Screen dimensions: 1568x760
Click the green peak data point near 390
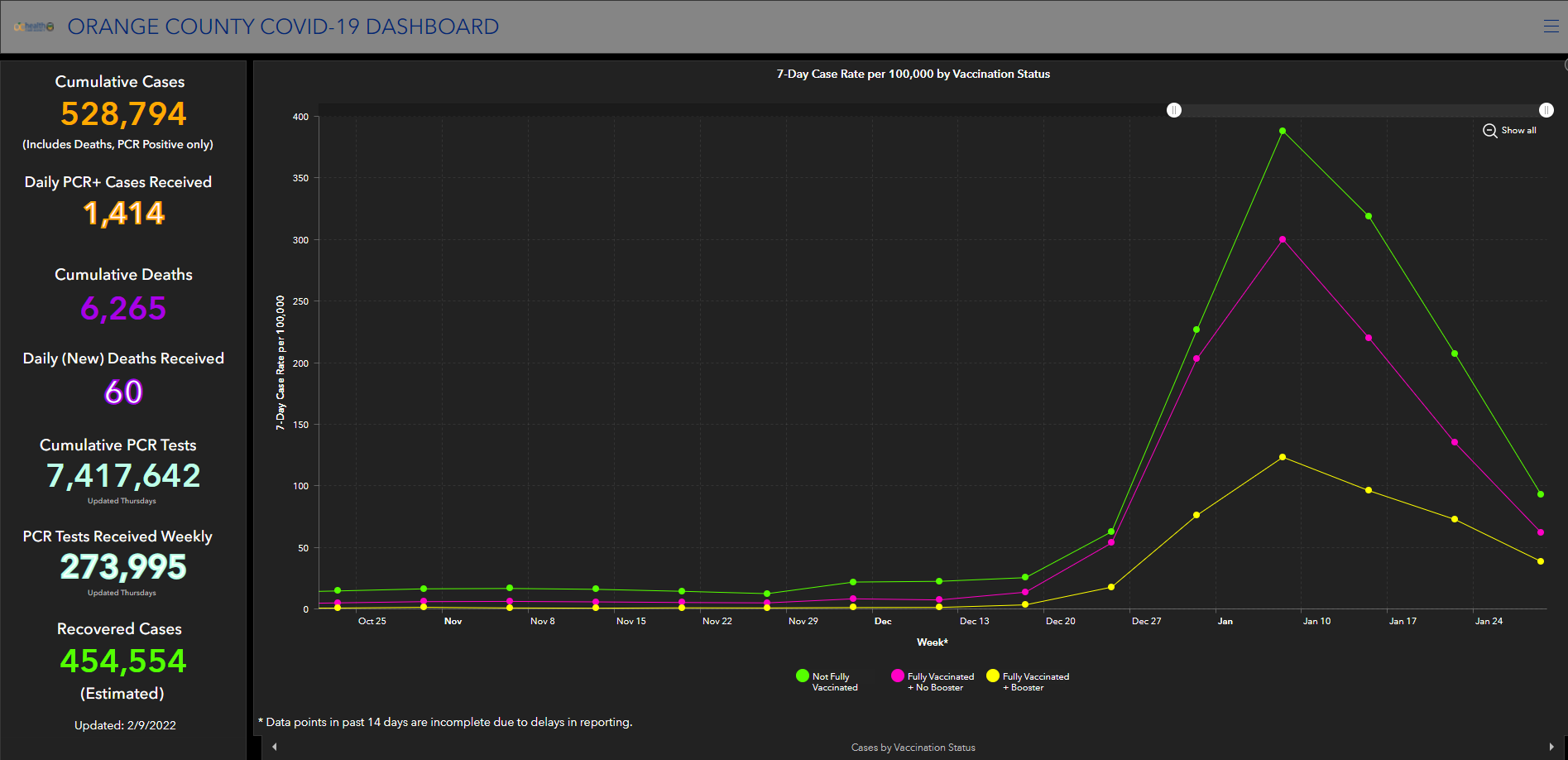1283,131
